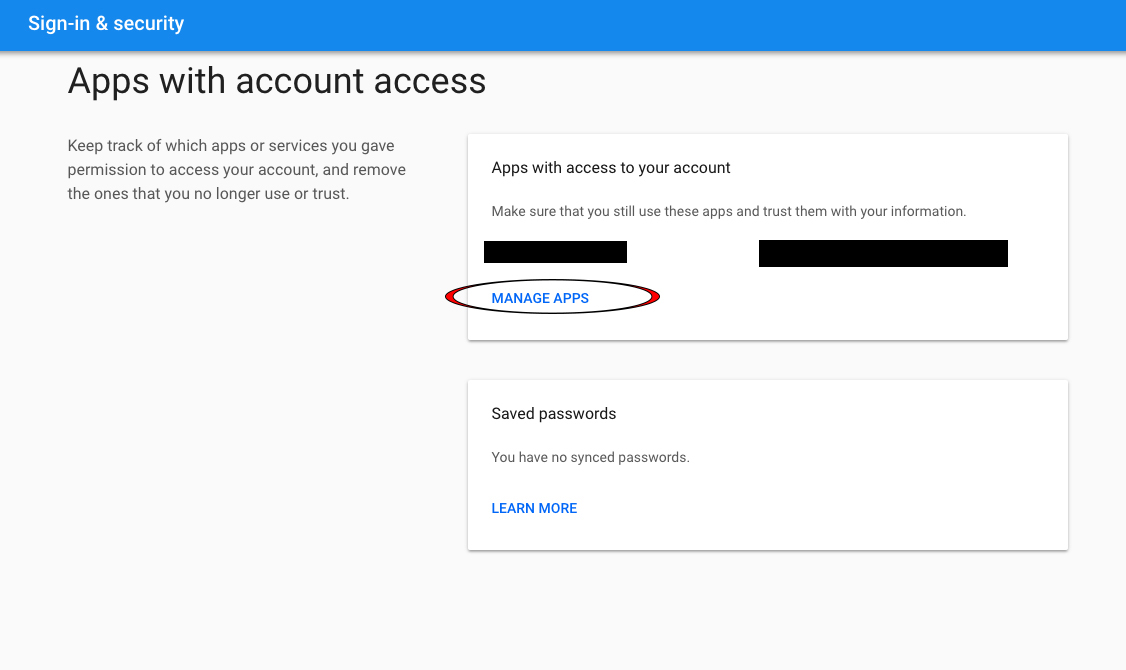
Task: Click the Sign-in & security header title
Action: click(x=106, y=24)
